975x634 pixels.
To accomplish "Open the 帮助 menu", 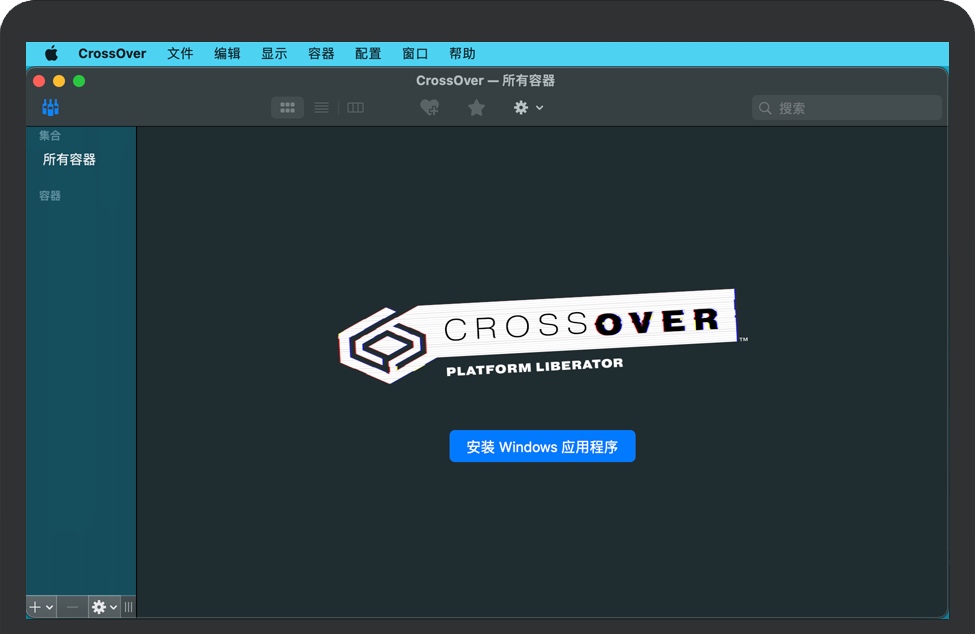I will coord(462,54).
